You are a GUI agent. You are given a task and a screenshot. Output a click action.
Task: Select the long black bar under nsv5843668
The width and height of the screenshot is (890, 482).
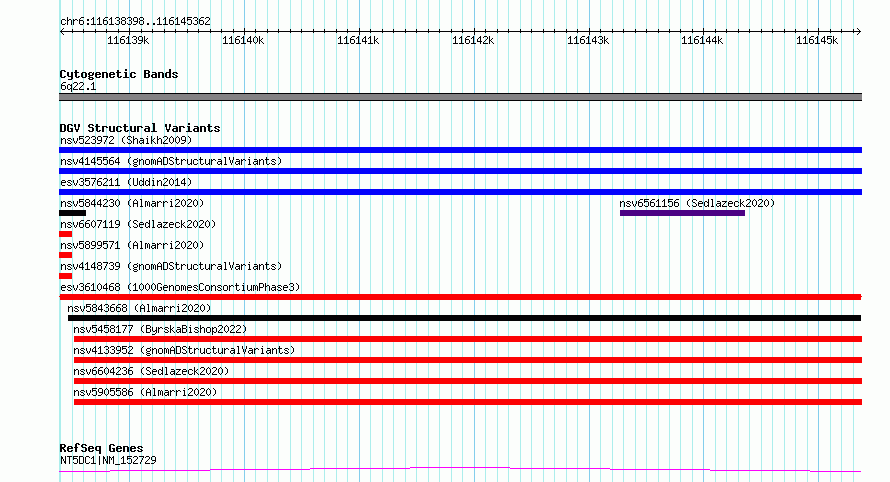point(464,318)
